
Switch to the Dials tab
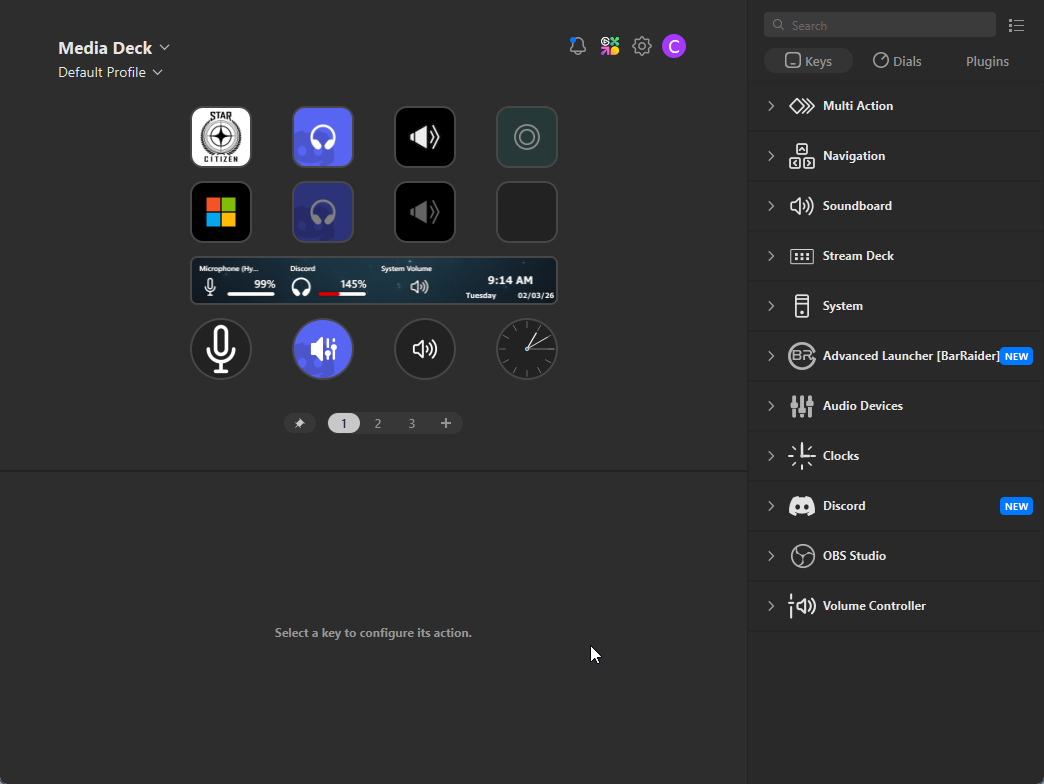click(x=897, y=61)
